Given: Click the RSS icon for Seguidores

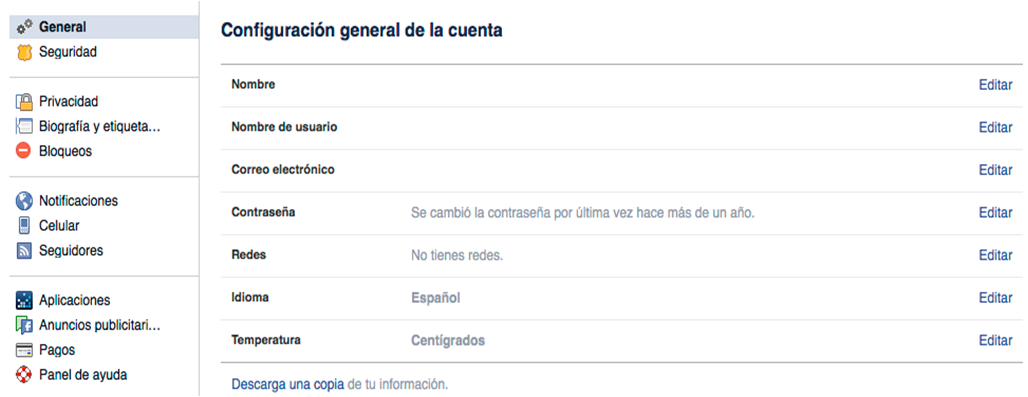Looking at the screenshot, I should tap(24, 251).
